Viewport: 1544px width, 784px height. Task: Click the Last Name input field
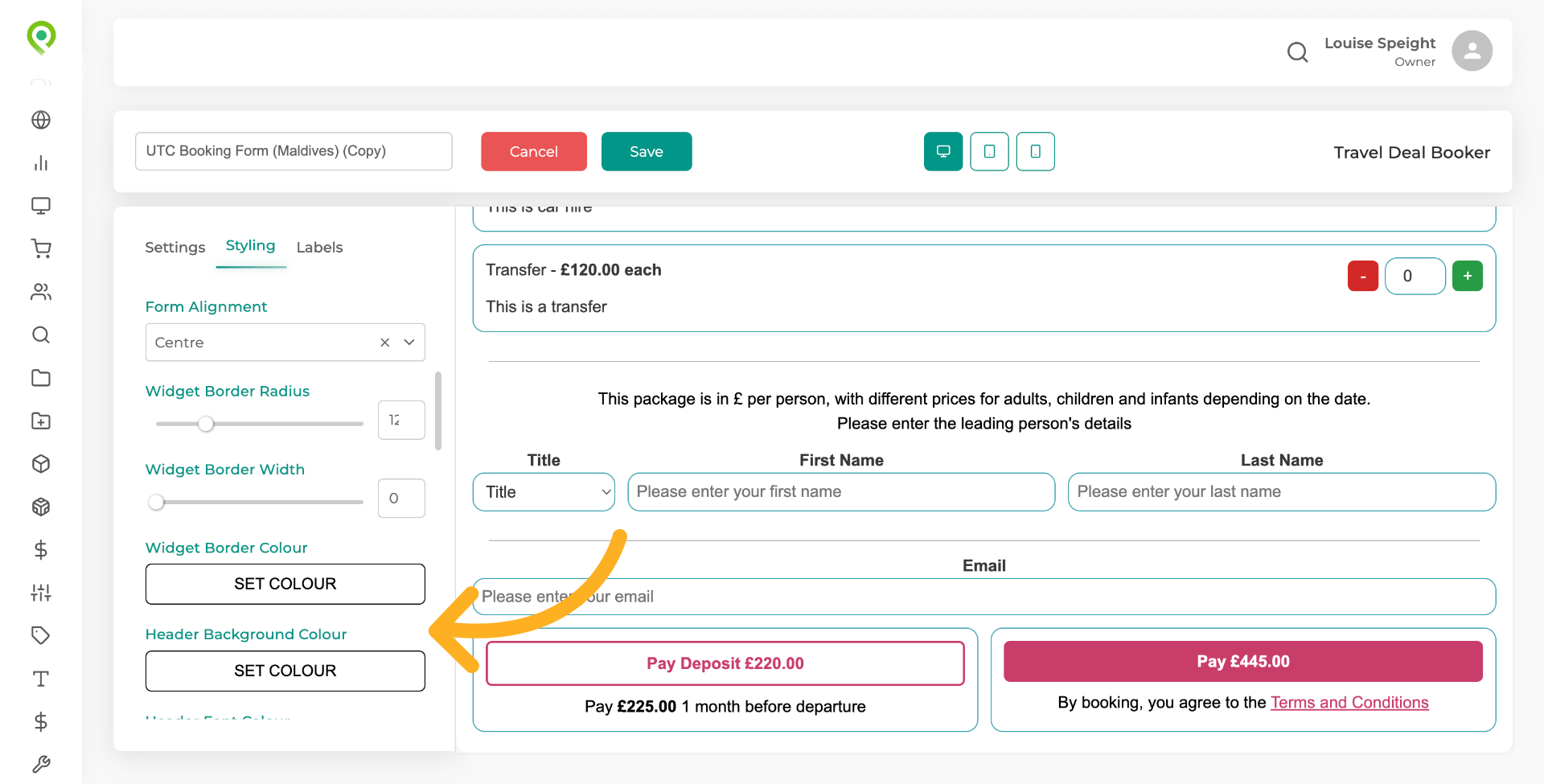click(1282, 492)
